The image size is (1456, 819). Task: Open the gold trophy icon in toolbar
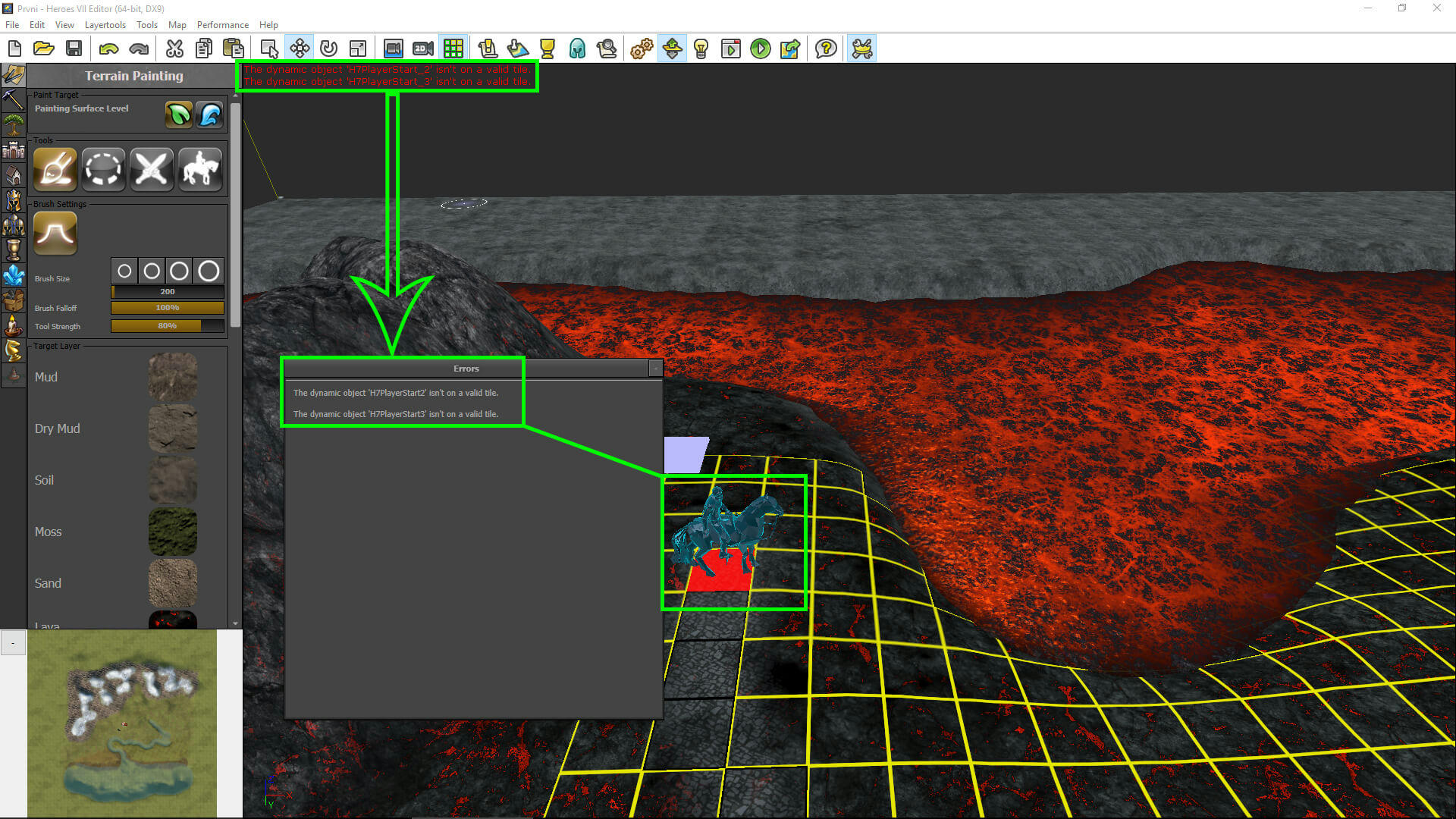point(547,49)
